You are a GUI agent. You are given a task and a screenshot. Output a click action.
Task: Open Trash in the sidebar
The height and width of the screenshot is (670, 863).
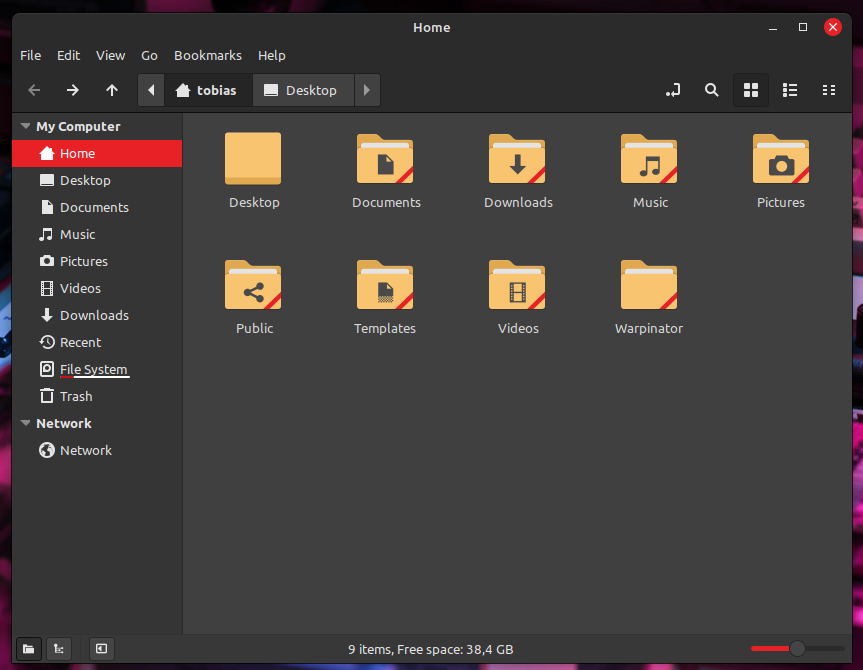(x=97, y=396)
